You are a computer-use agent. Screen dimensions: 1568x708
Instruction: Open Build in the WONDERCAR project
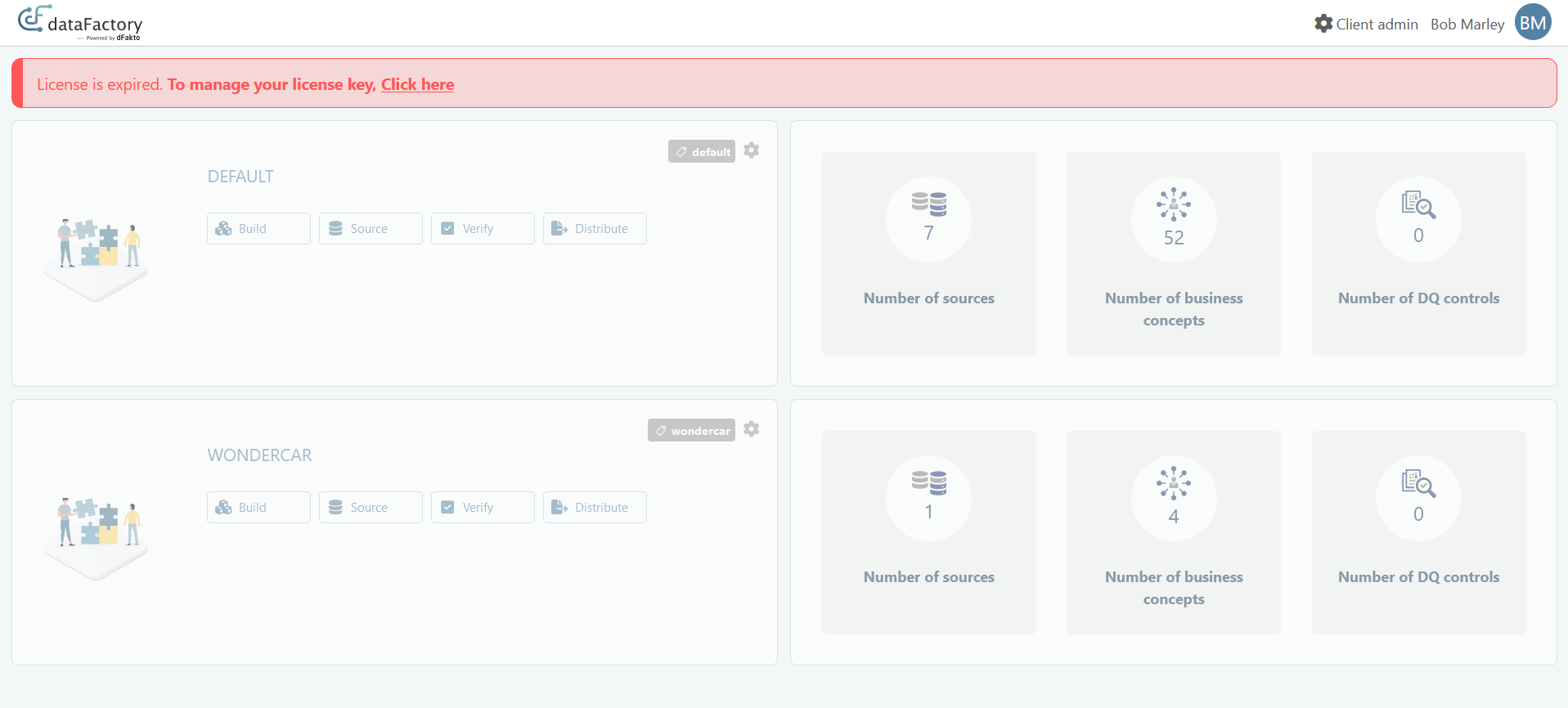(258, 508)
